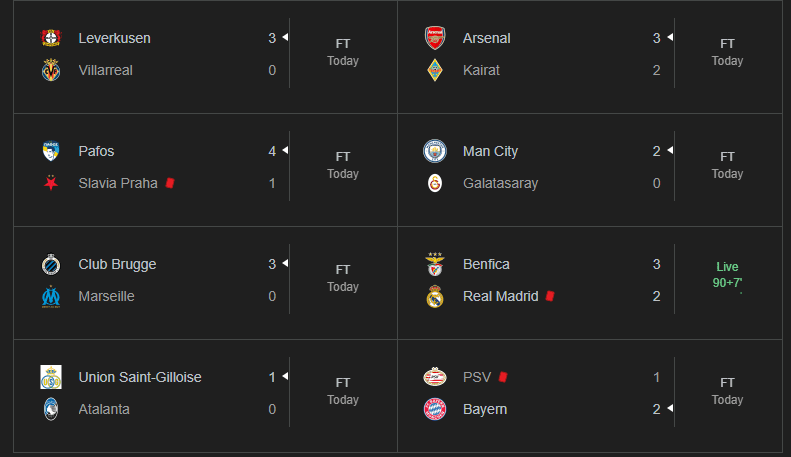Click the Slavia Praha red card icon
Viewport: 791px width, 457px height.
[x=171, y=183]
